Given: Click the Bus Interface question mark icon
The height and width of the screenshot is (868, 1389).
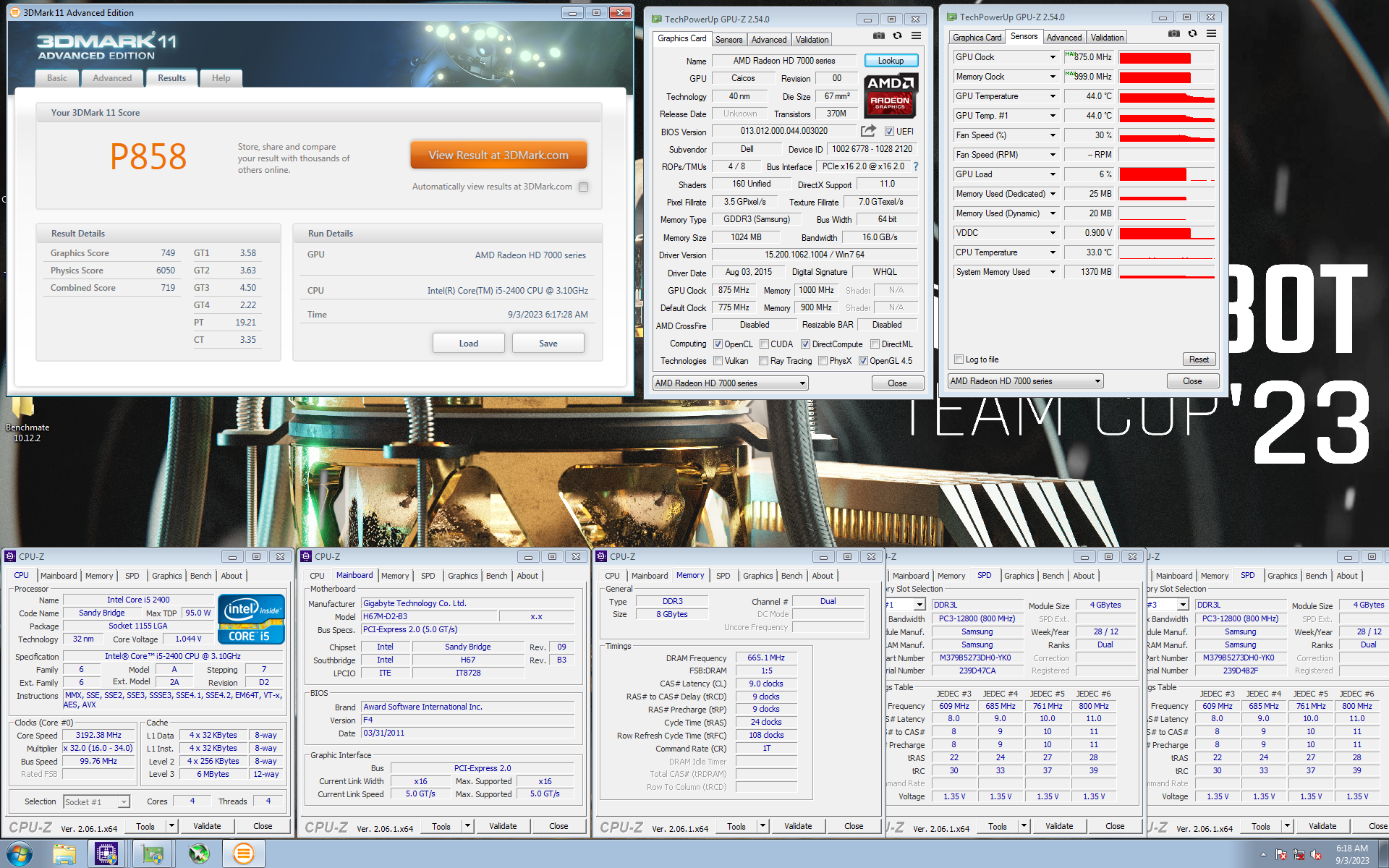Looking at the screenshot, I should [x=915, y=166].
